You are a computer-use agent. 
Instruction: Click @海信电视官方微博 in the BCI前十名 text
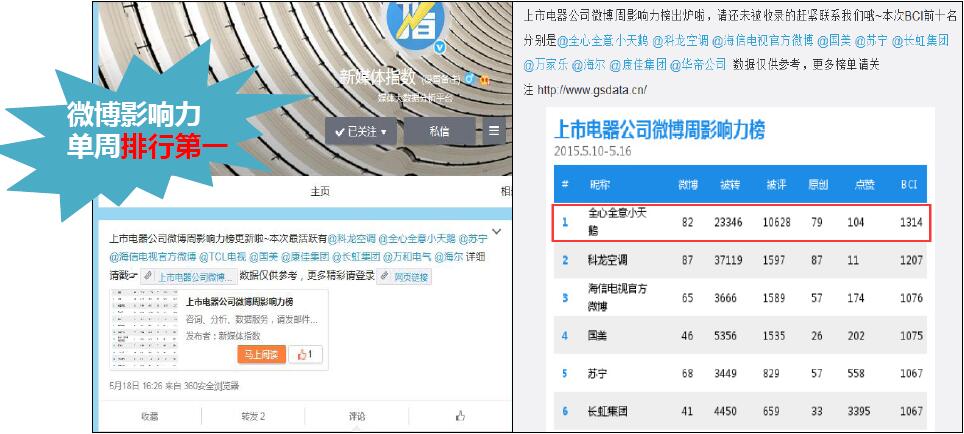pos(762,41)
